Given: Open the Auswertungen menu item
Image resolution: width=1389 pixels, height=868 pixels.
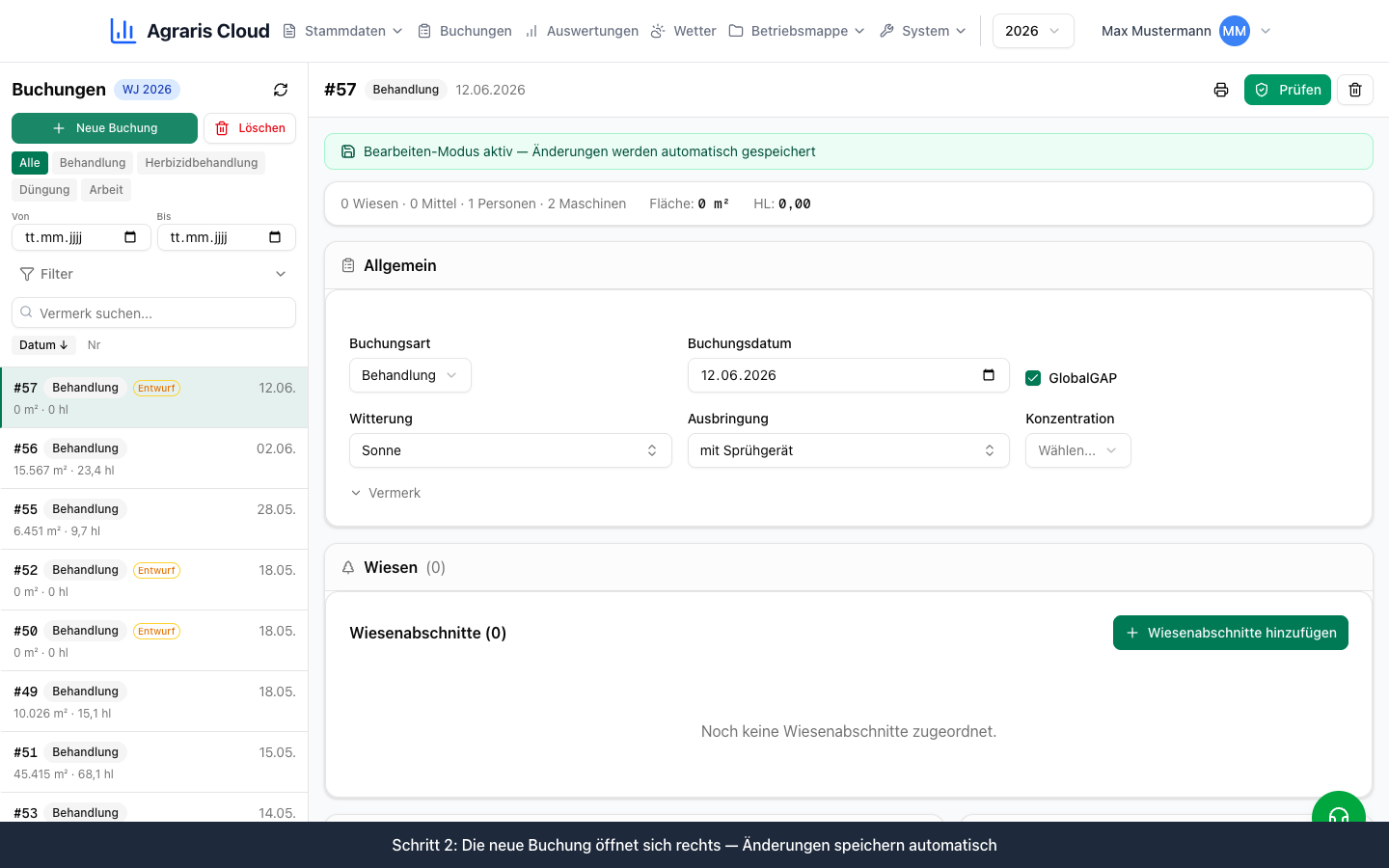Looking at the screenshot, I should click(x=582, y=31).
